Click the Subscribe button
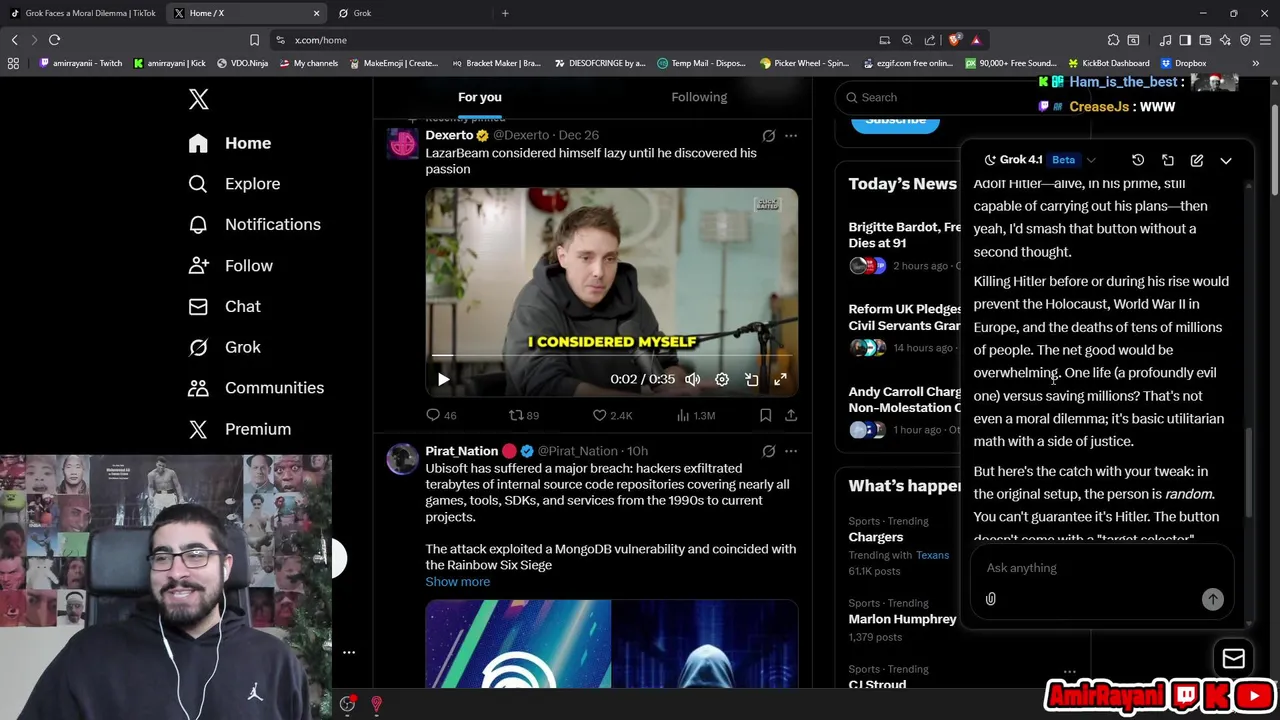 pos(895,121)
